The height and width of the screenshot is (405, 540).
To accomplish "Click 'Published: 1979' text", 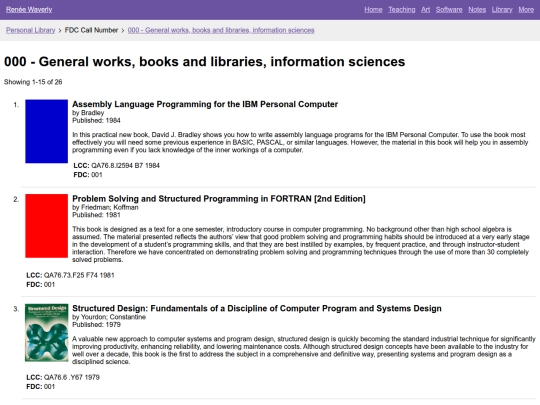I will click(x=96, y=324).
